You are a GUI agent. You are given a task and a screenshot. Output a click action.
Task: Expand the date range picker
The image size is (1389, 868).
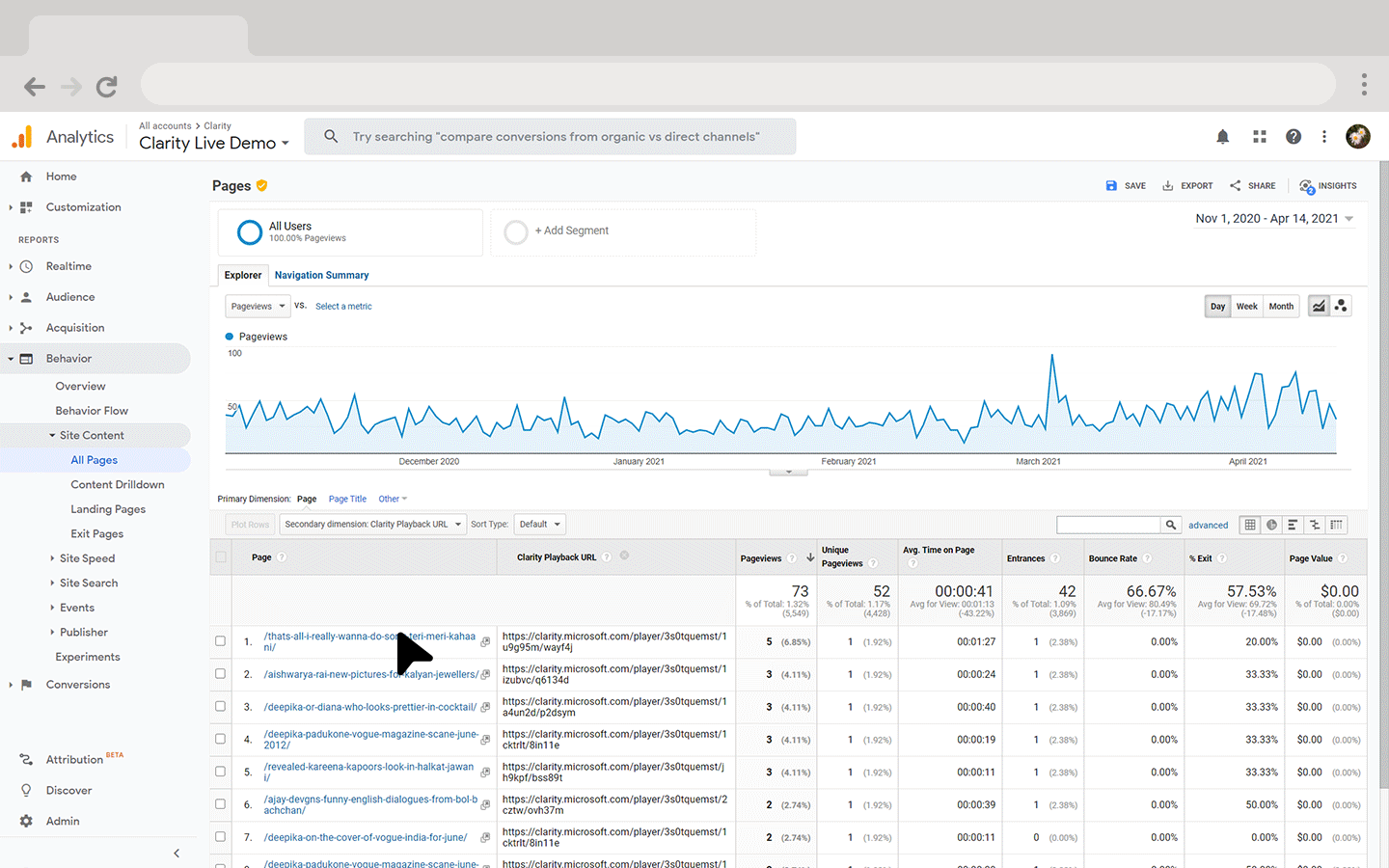pos(1273,219)
